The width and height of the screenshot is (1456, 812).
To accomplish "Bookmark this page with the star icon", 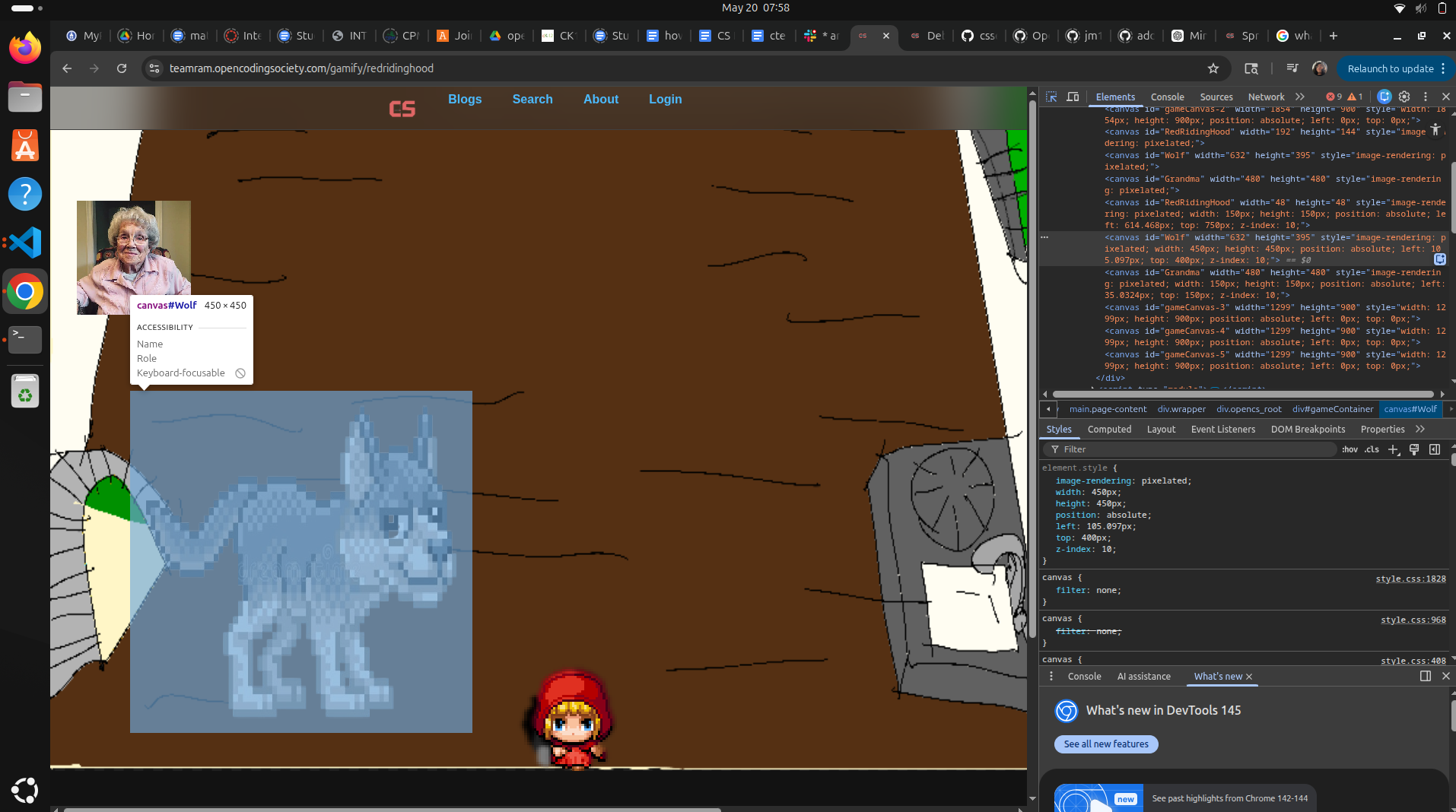I will point(1213,68).
